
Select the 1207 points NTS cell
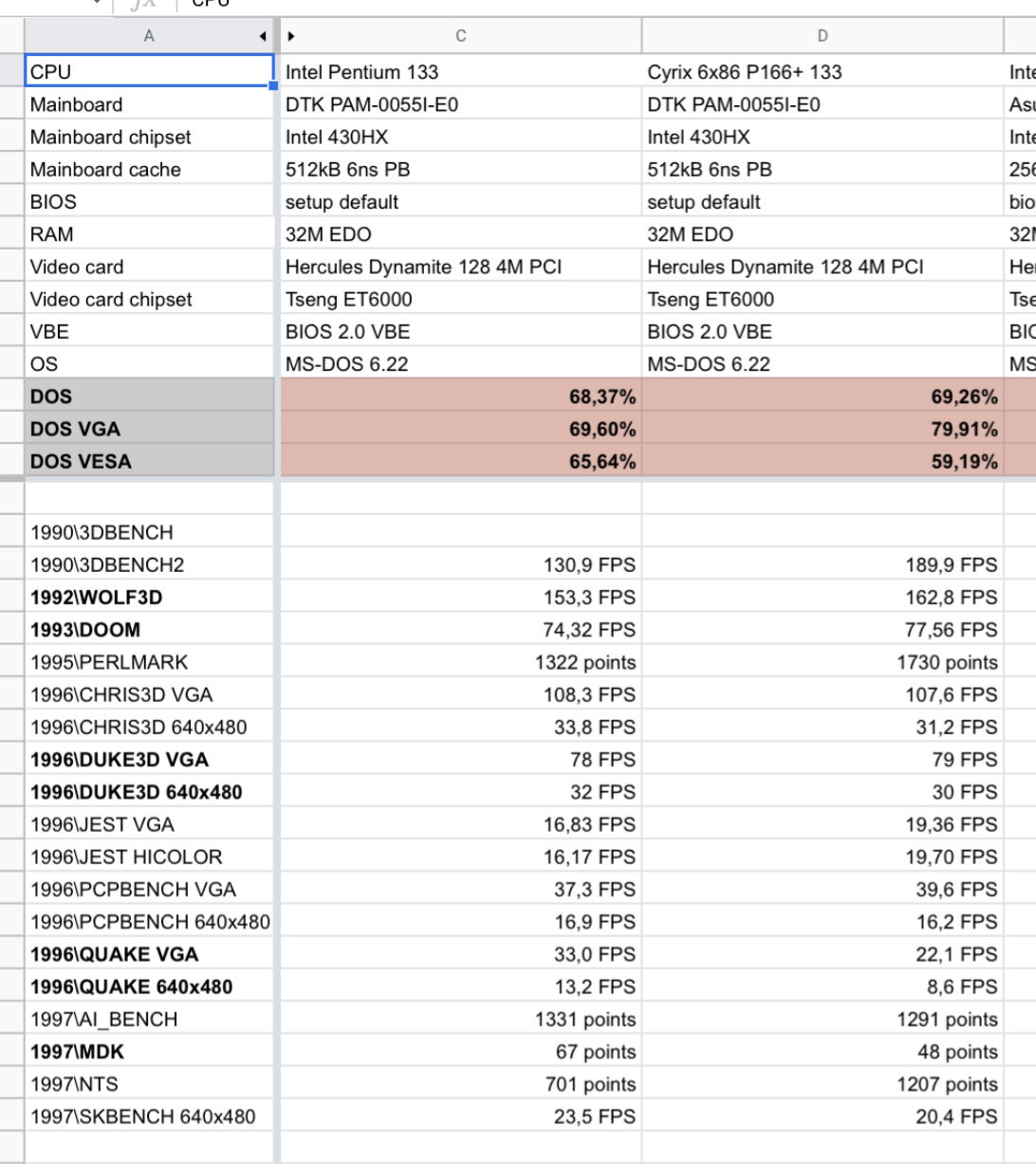823,1083
